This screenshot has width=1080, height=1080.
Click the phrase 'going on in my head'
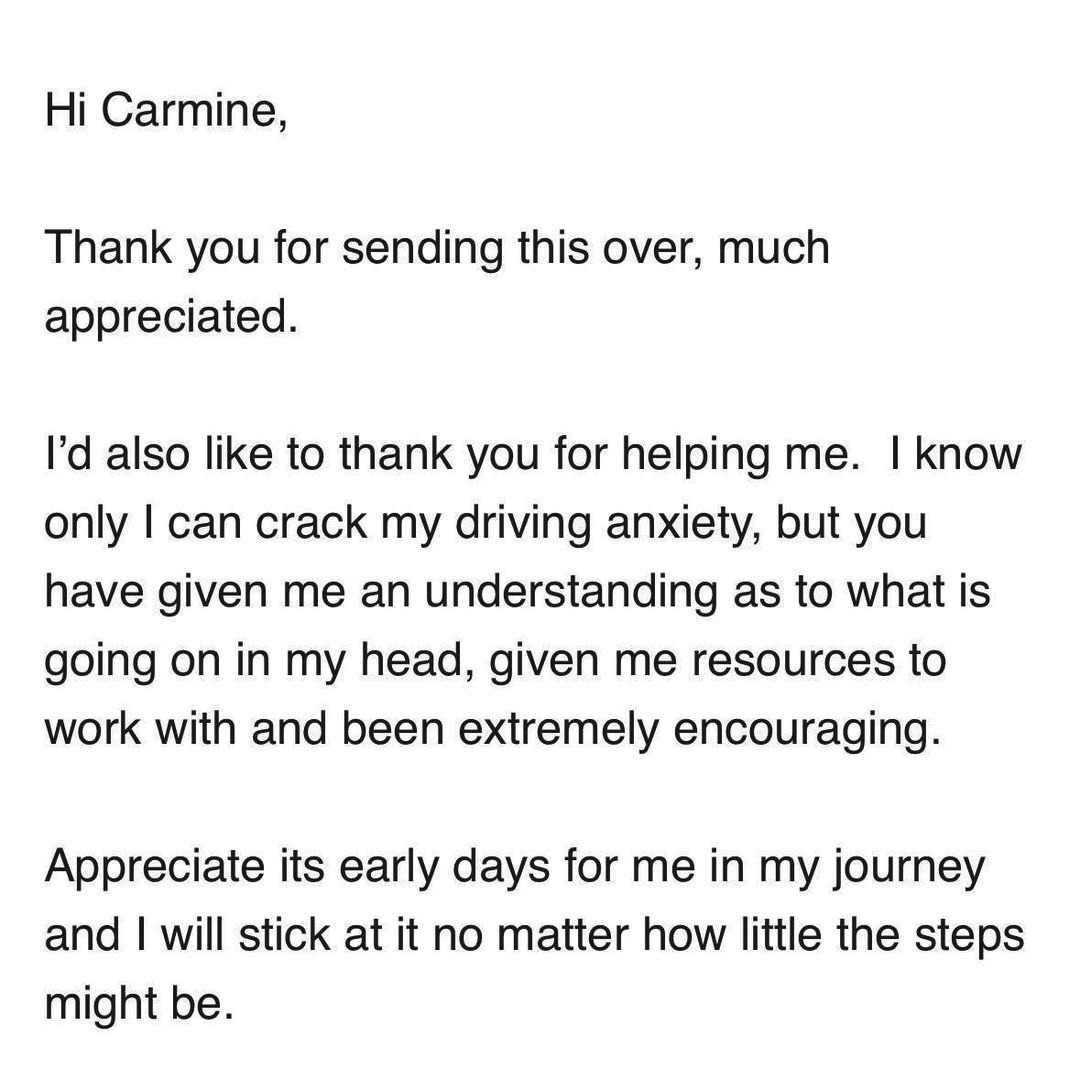click(x=255, y=661)
